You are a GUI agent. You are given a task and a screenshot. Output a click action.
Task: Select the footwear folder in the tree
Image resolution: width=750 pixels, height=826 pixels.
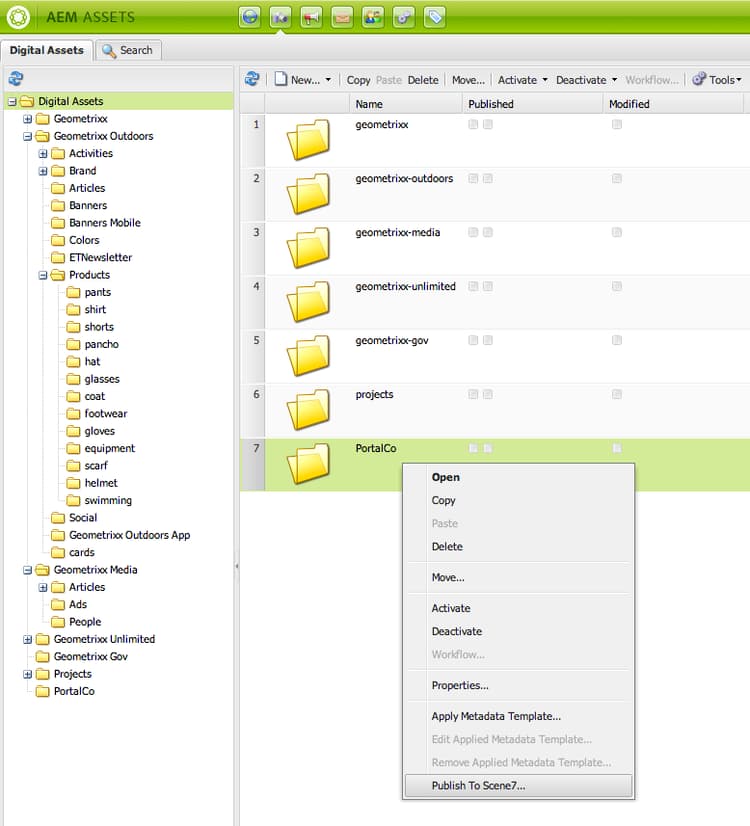(x=105, y=414)
